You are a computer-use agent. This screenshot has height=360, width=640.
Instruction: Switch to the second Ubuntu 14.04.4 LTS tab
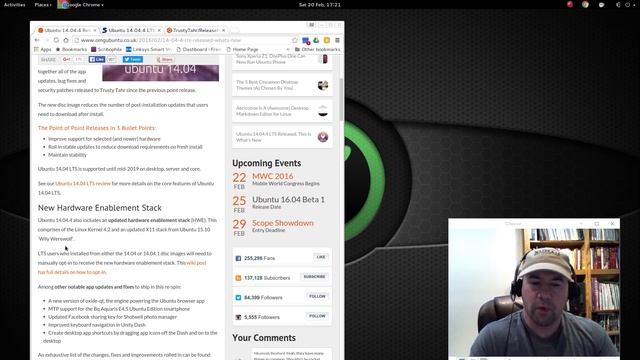pyautogui.click(x=131, y=30)
